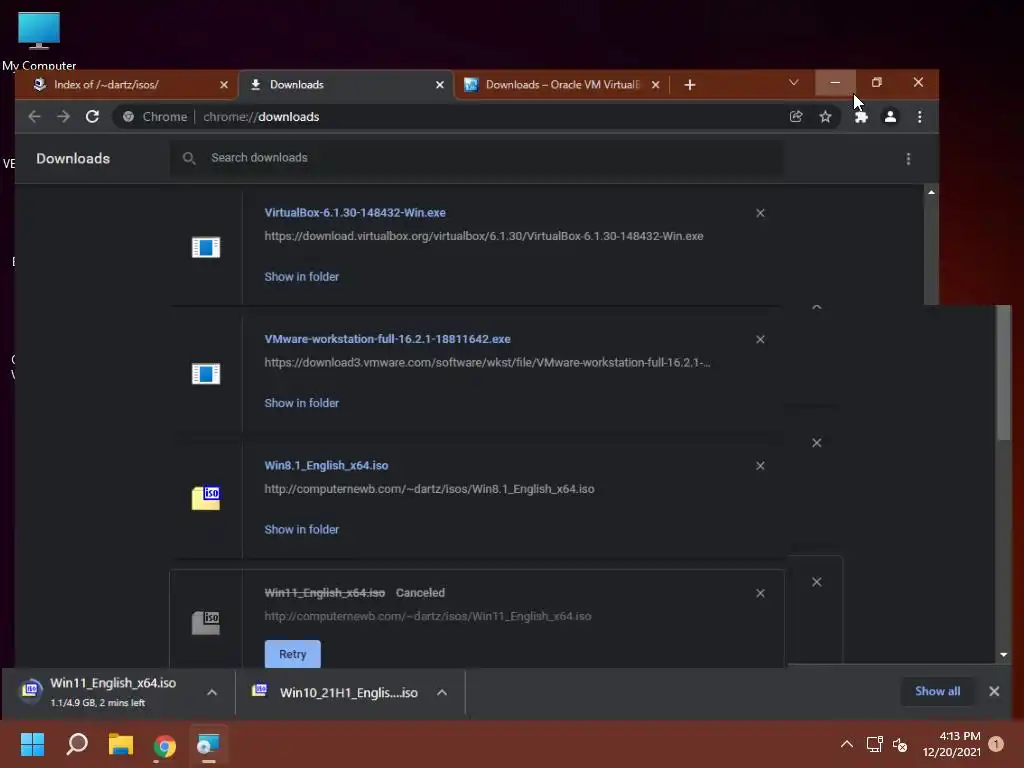Share this page using the share icon
Viewport: 1024px width, 768px height.
795,116
